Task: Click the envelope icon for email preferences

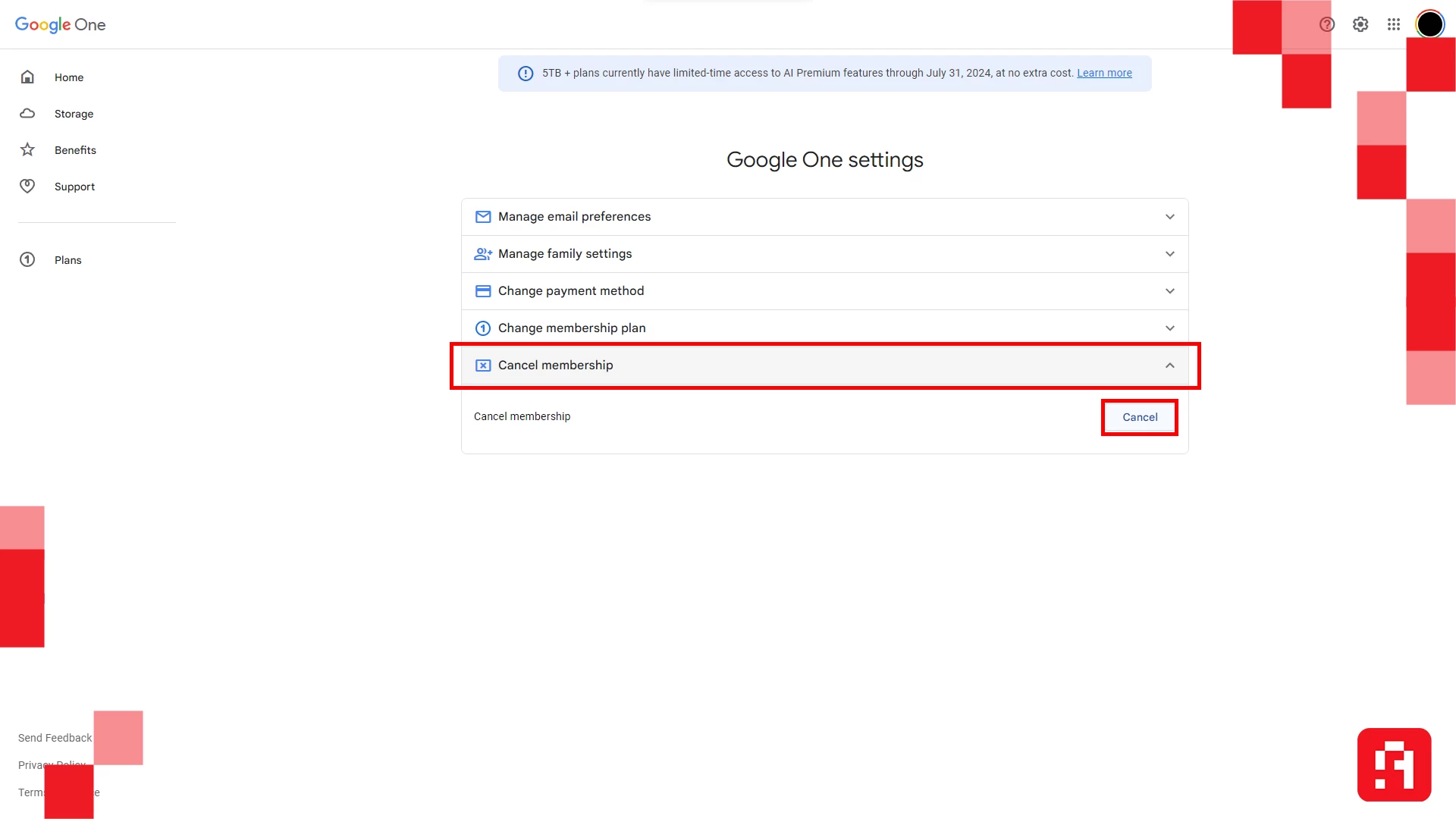Action: coord(483,217)
